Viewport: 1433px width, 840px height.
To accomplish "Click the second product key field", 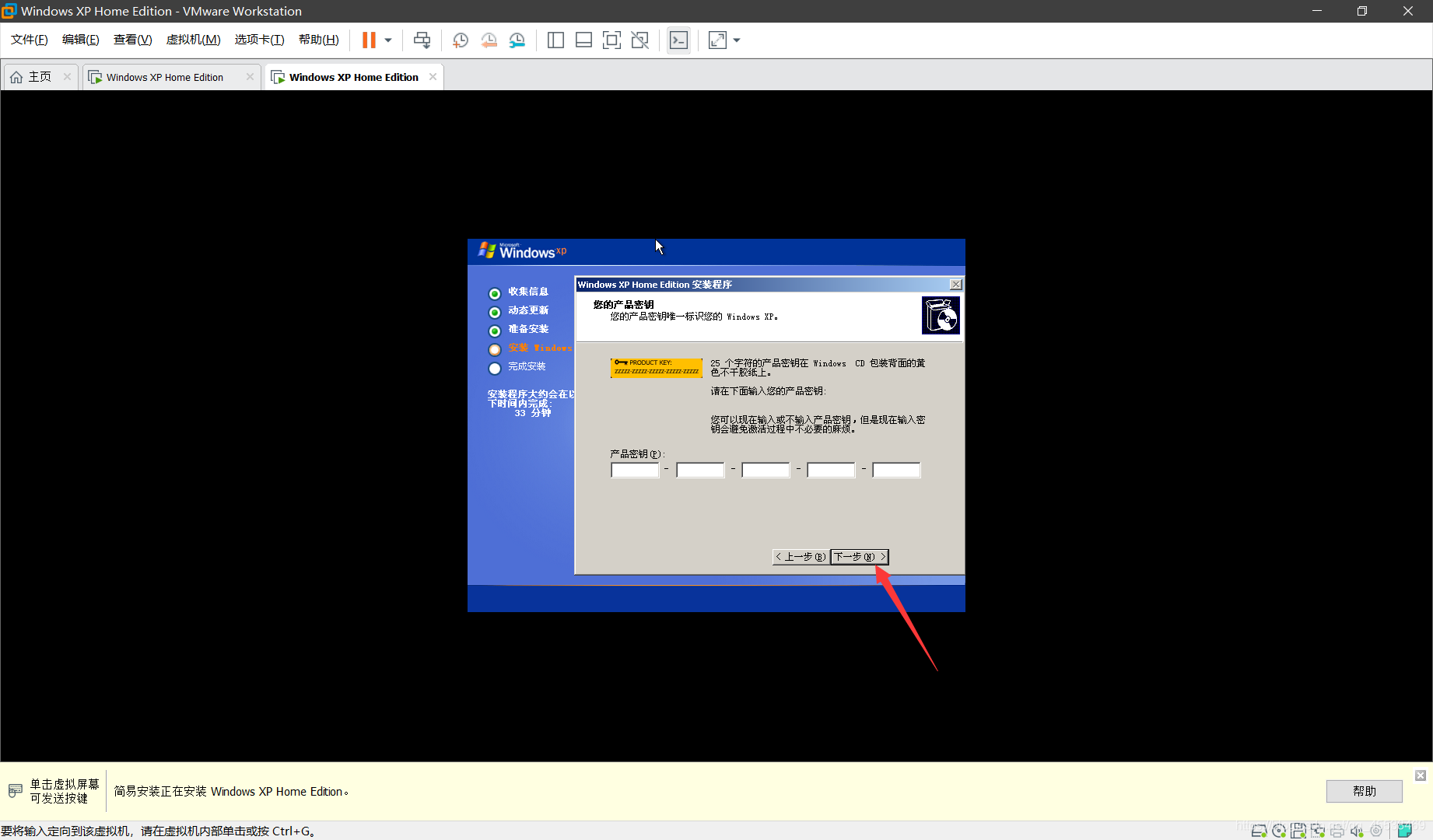I will coord(700,470).
